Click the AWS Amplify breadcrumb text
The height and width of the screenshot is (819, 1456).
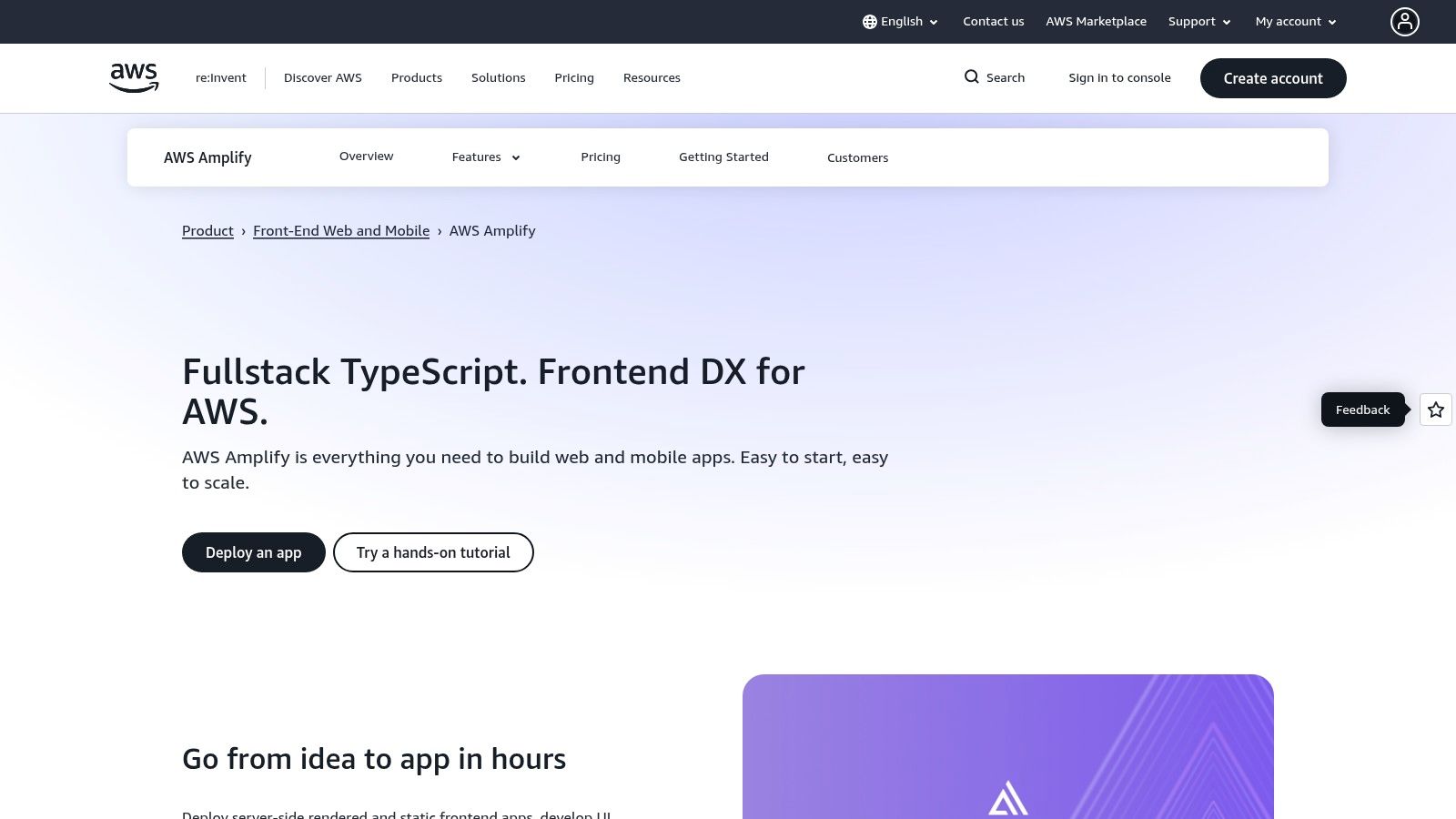[492, 231]
